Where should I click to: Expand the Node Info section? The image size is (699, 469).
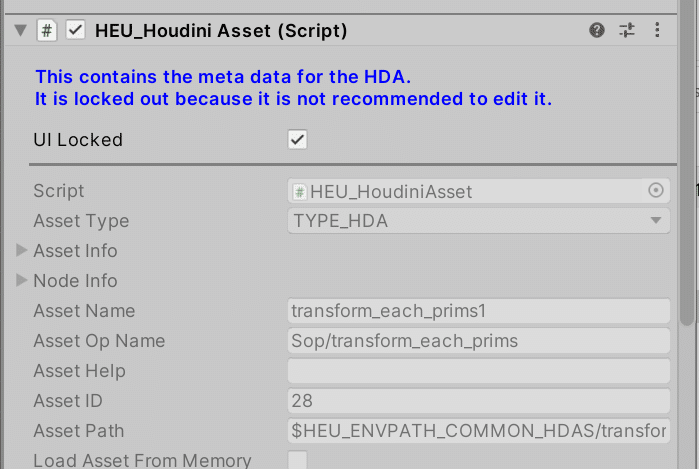[x=21, y=280]
